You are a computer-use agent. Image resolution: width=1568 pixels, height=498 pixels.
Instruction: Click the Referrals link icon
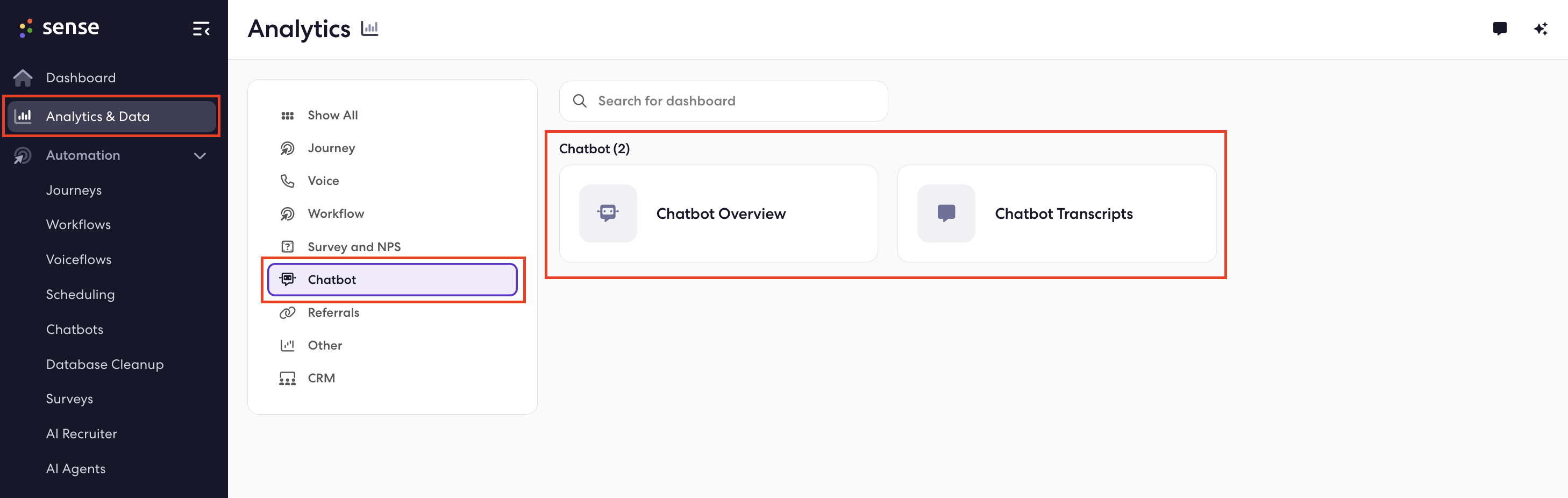click(x=287, y=312)
